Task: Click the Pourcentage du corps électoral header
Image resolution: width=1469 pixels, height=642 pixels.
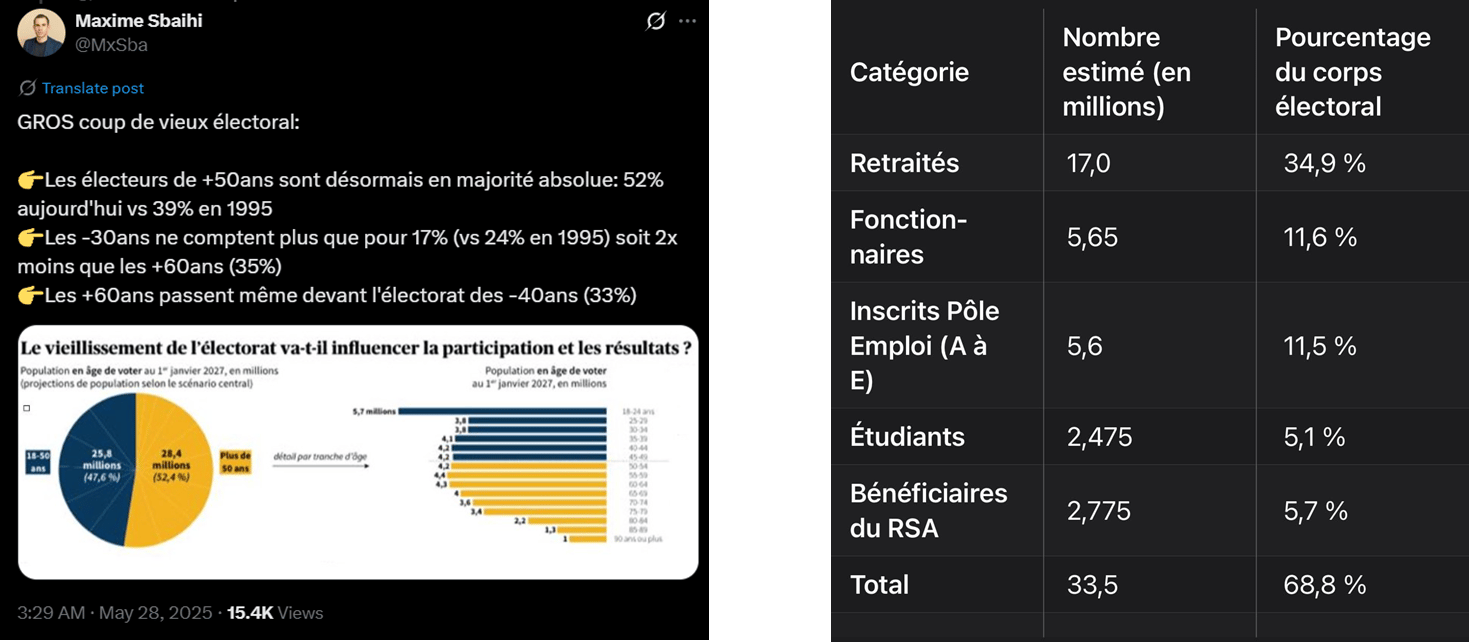Action: pos(1353,72)
